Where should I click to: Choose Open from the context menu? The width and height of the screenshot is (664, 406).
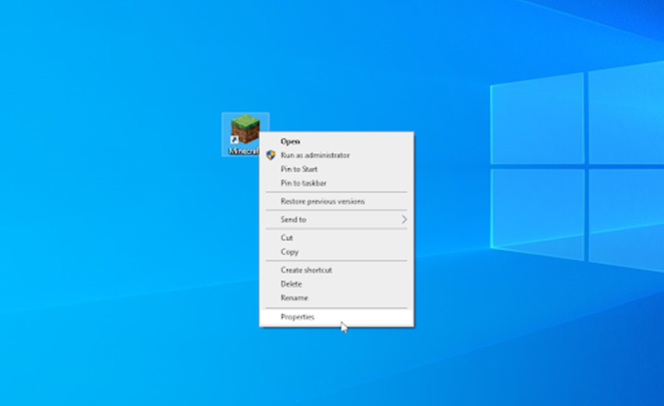pyautogui.click(x=290, y=141)
